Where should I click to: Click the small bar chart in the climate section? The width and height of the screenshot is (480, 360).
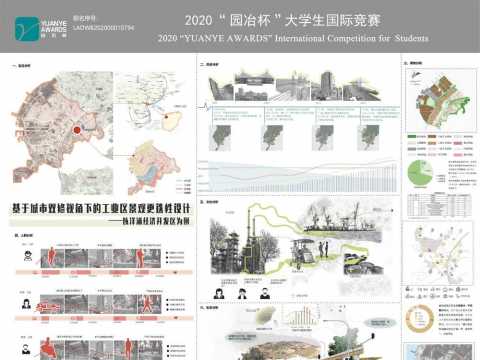coord(301,315)
